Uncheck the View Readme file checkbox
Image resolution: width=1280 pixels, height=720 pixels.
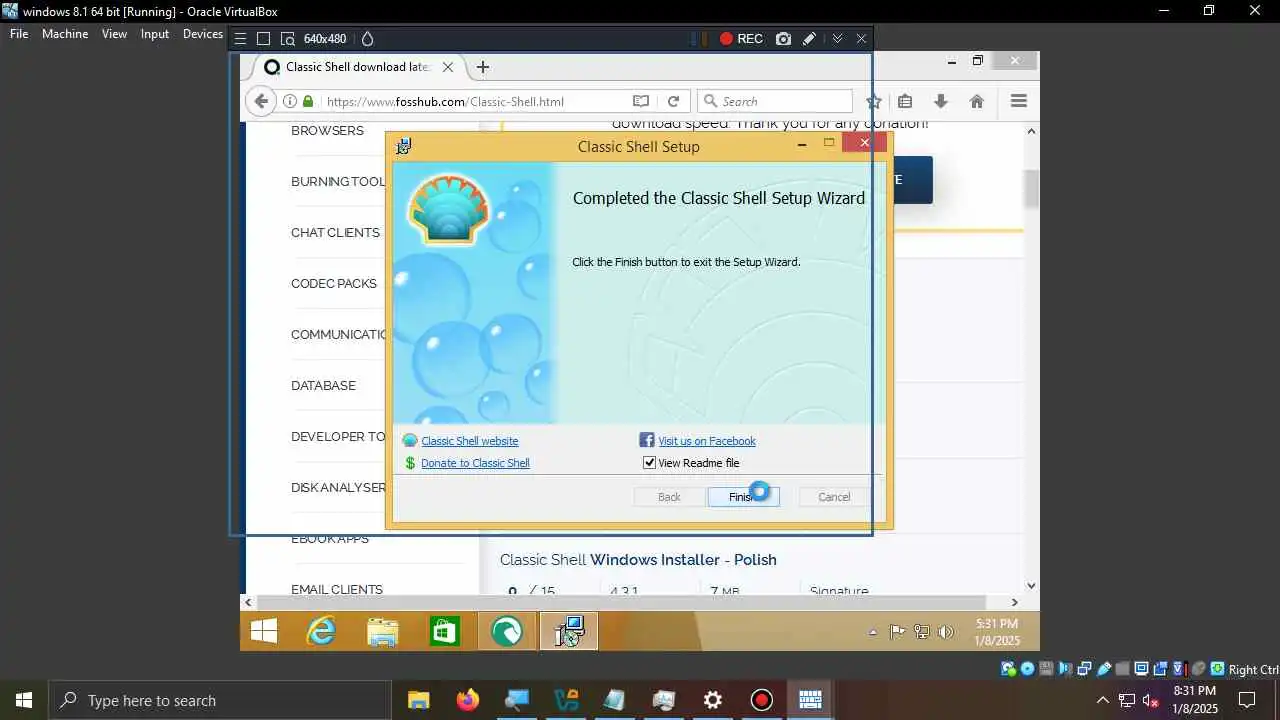coord(649,463)
